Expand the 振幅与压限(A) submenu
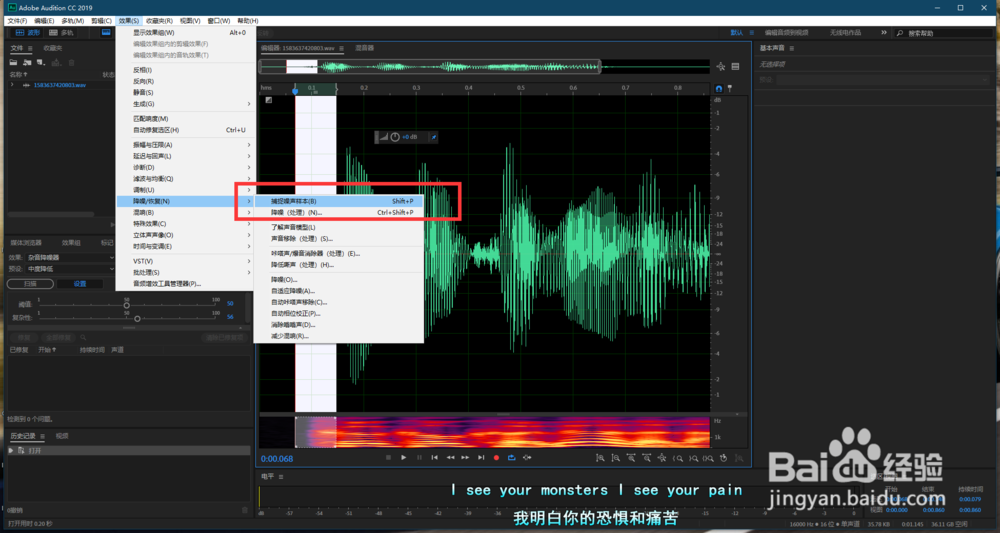 185,145
